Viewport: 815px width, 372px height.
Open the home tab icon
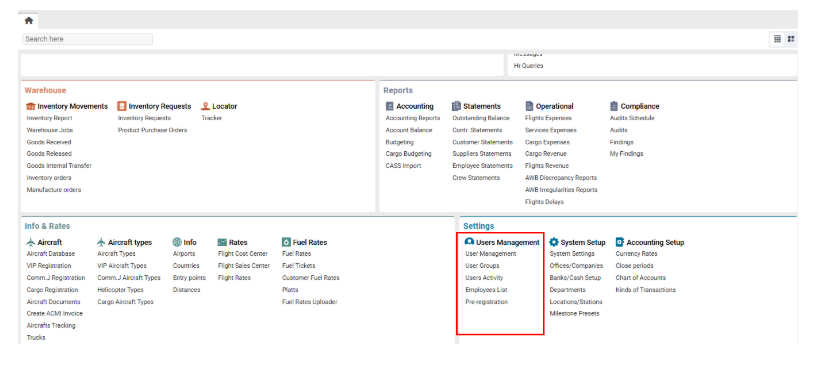[x=29, y=21]
